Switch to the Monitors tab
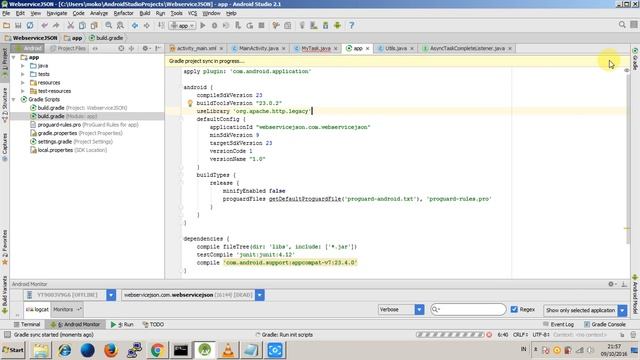Screen dimensions: 640x360 pos(67,309)
